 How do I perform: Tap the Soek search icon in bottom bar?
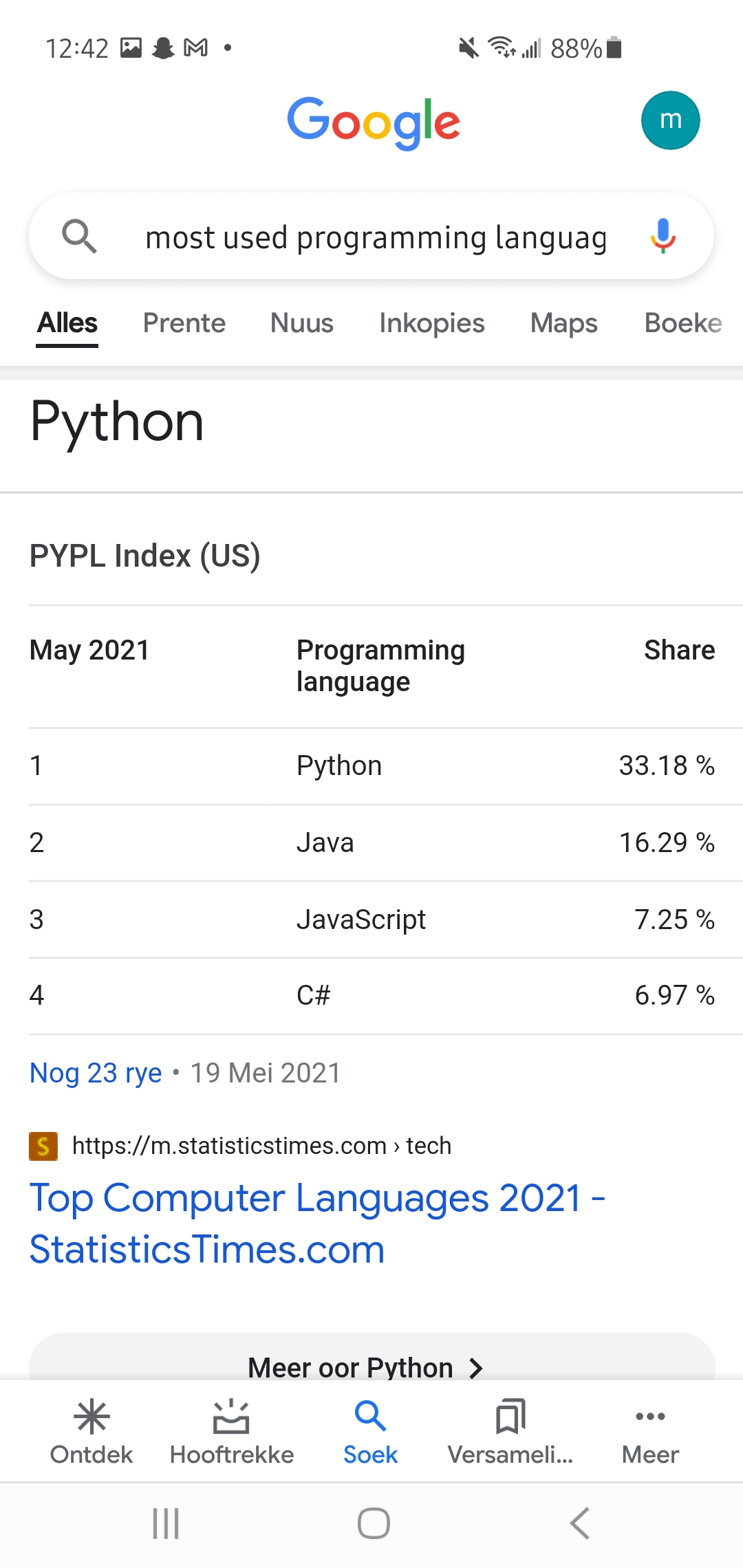tap(370, 1417)
